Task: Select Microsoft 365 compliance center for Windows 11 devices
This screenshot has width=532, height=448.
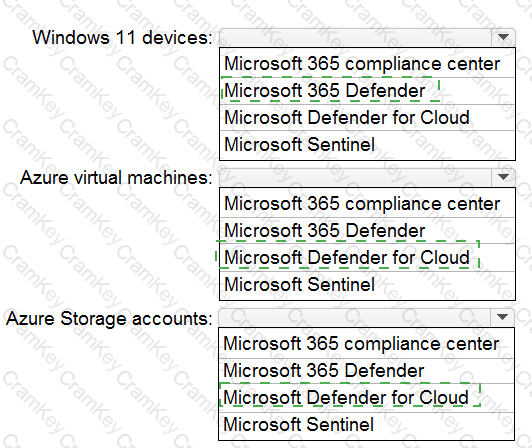Action: pos(367,63)
